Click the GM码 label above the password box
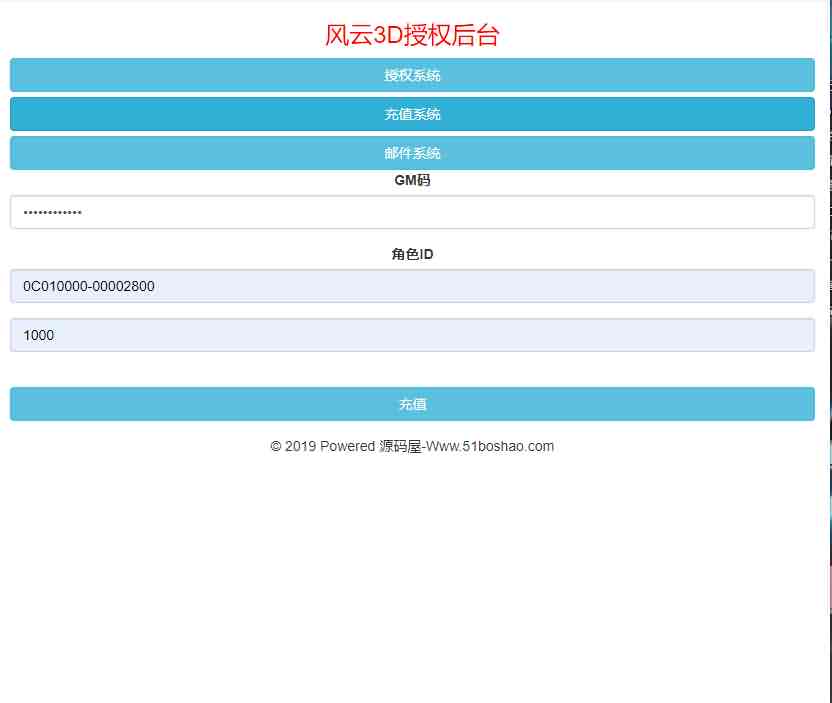 pos(412,180)
